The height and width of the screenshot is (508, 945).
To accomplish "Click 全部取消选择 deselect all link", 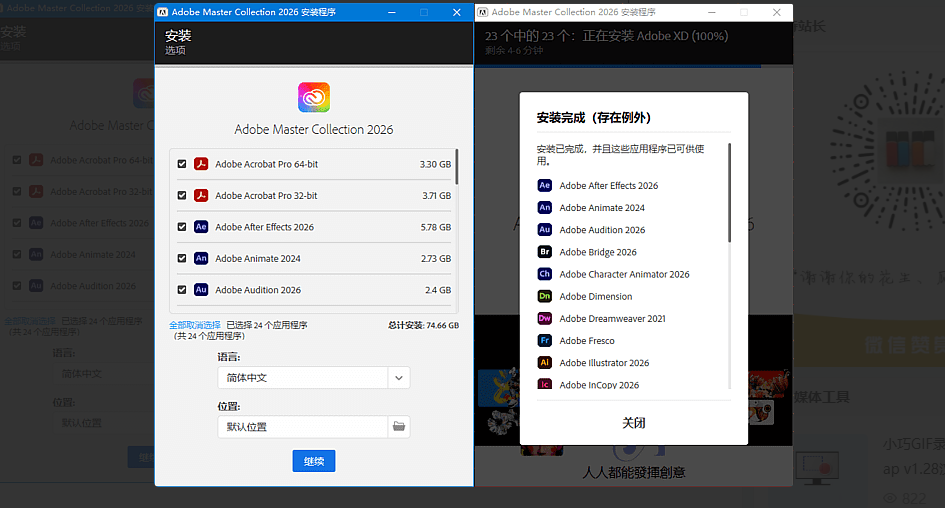I will pos(195,325).
